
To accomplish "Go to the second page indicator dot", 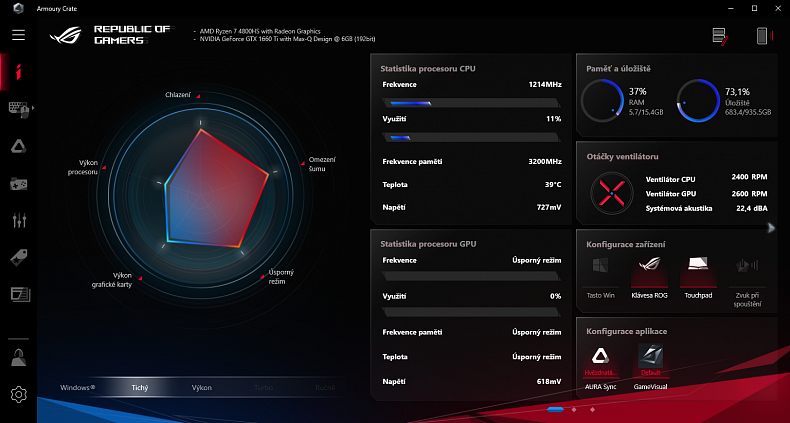I will 574,409.
